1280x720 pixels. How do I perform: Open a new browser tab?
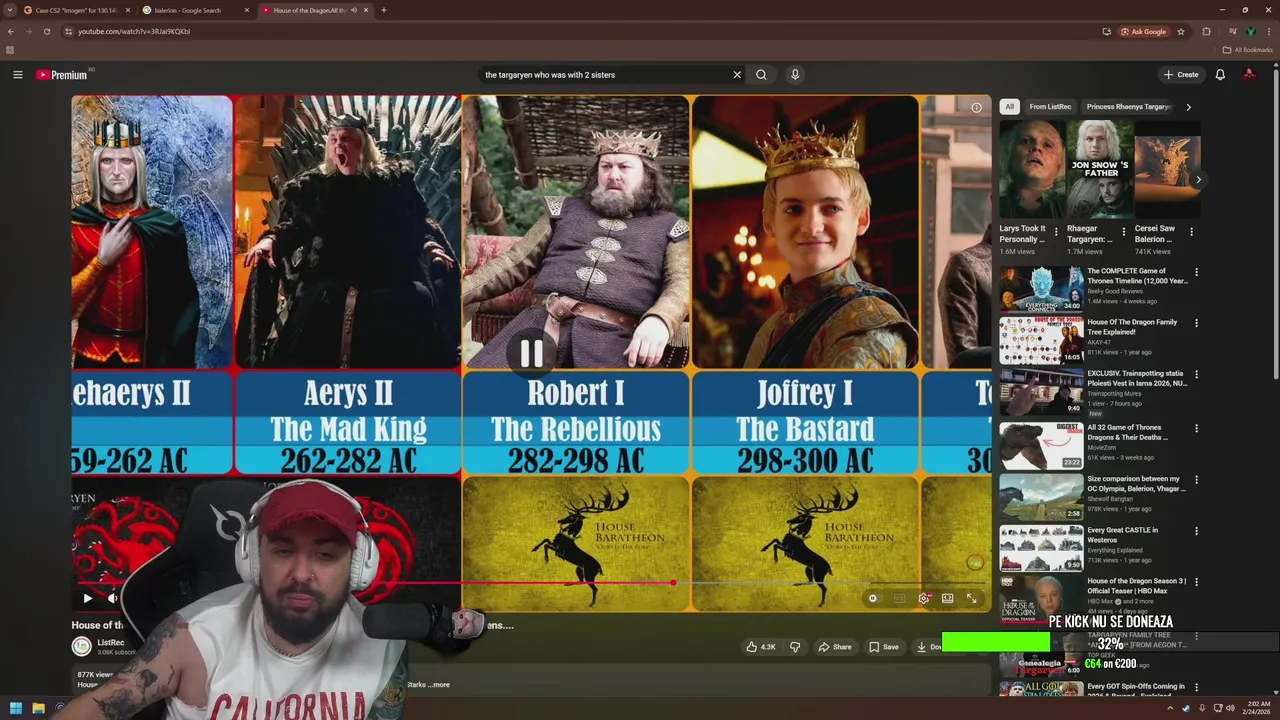click(383, 10)
